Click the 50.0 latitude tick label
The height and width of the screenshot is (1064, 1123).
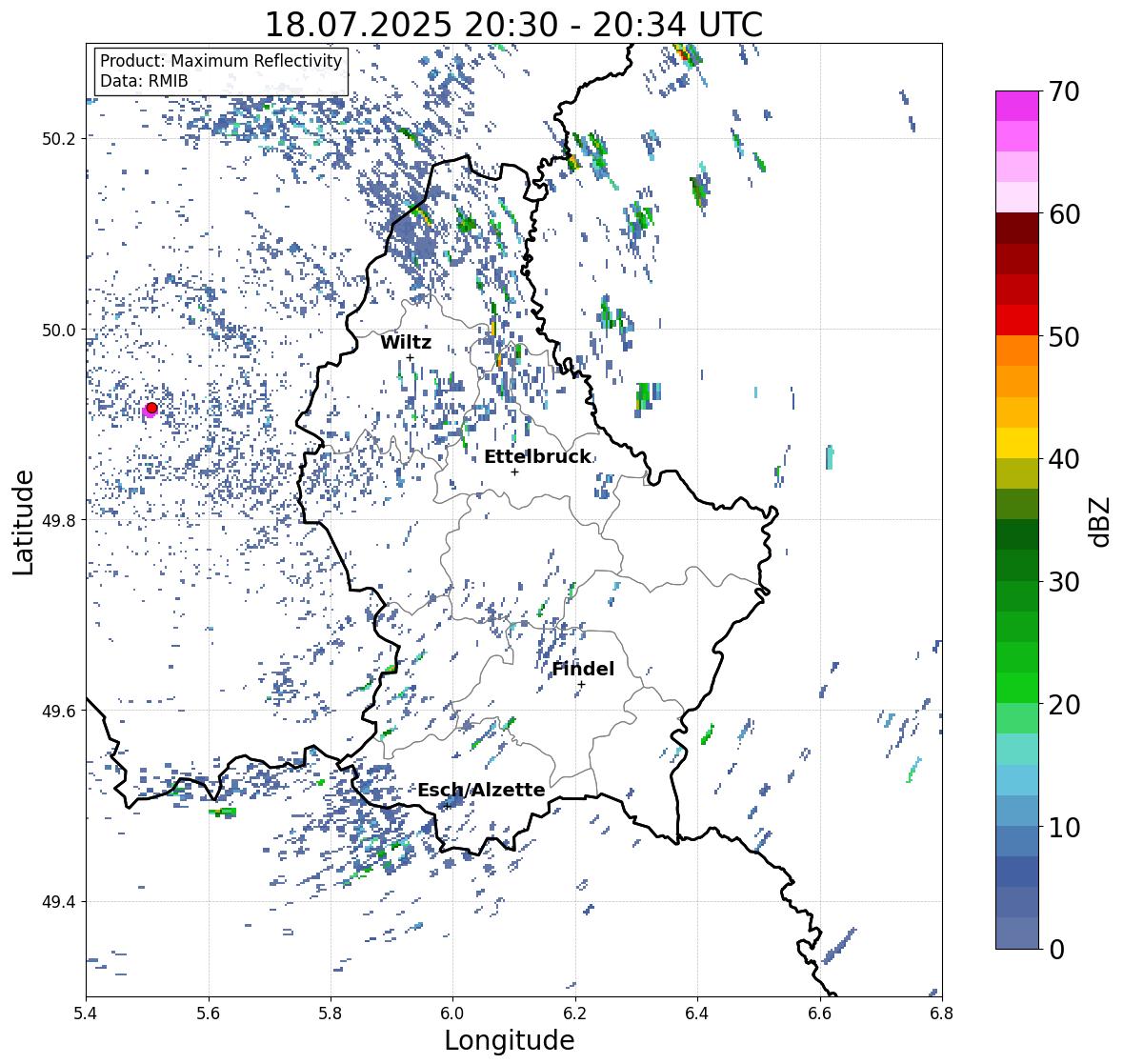click(59, 331)
